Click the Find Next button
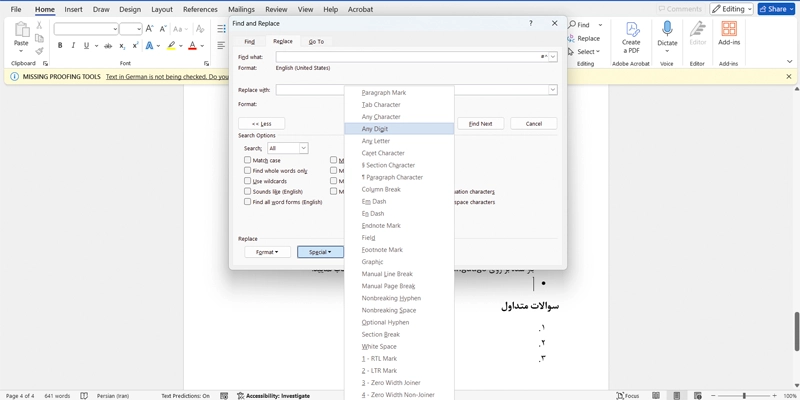Viewport: 800px width, 400px height. click(x=481, y=123)
